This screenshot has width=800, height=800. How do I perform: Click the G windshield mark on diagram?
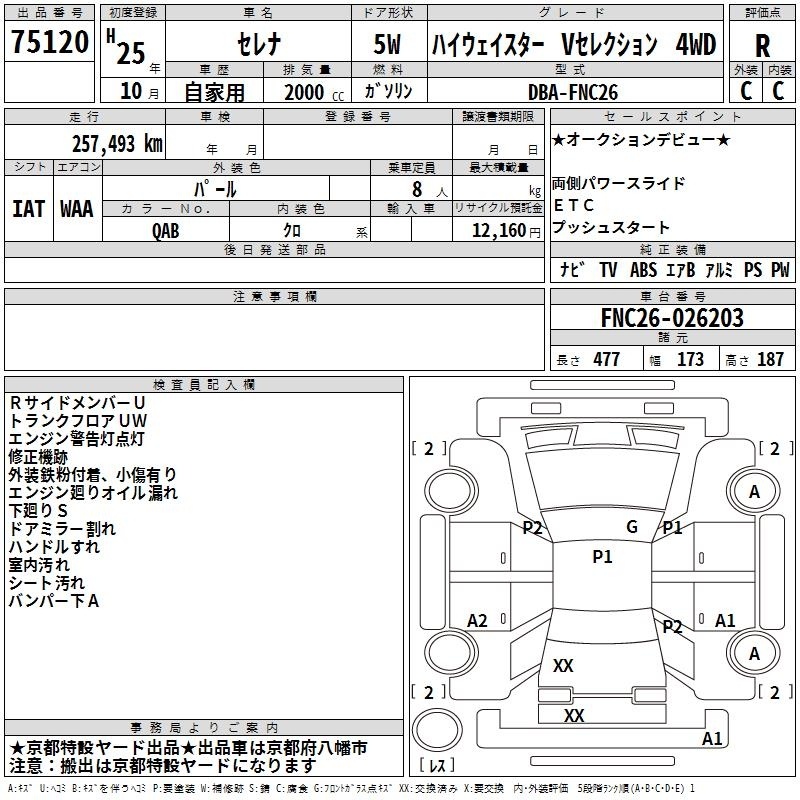(x=632, y=527)
